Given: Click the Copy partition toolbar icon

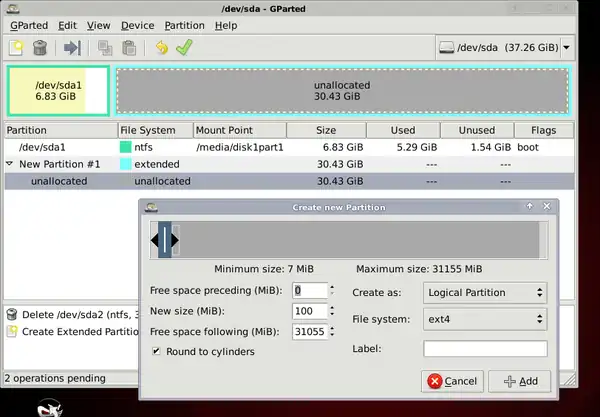Looking at the screenshot, I should 104,47.
